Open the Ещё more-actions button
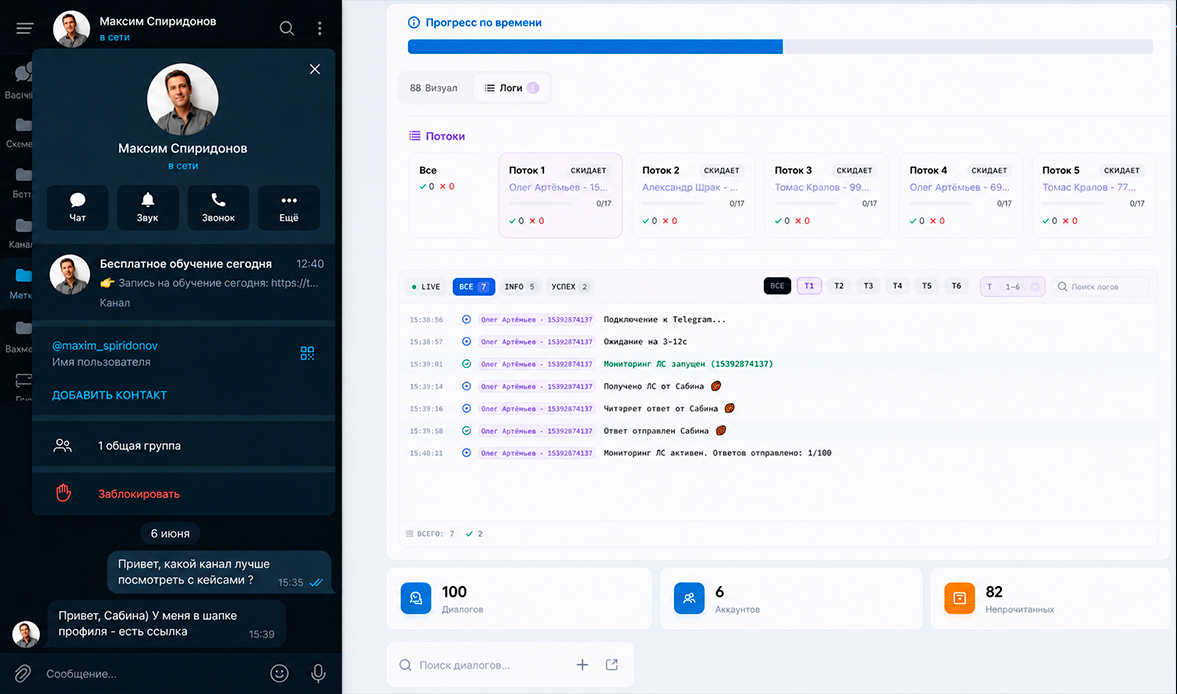This screenshot has height=694, width=1177. tap(289, 208)
